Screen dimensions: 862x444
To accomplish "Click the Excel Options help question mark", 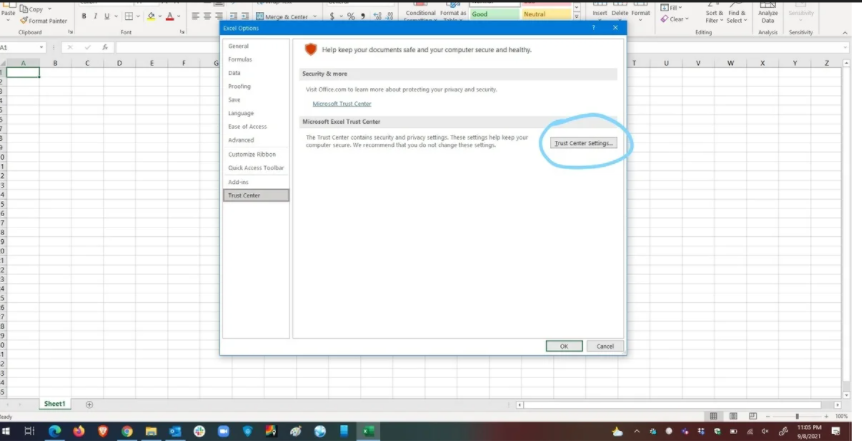I will (594, 28).
